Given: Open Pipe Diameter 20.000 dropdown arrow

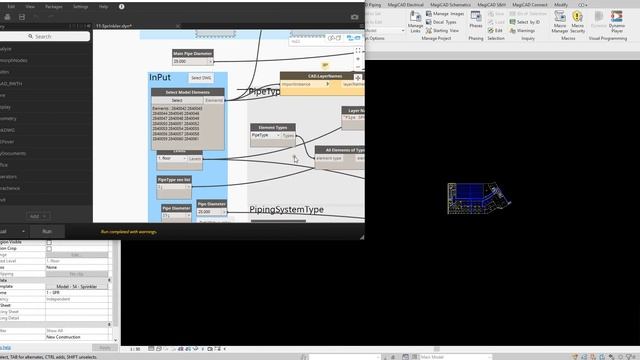Looking at the screenshot, I should [x=224, y=212].
